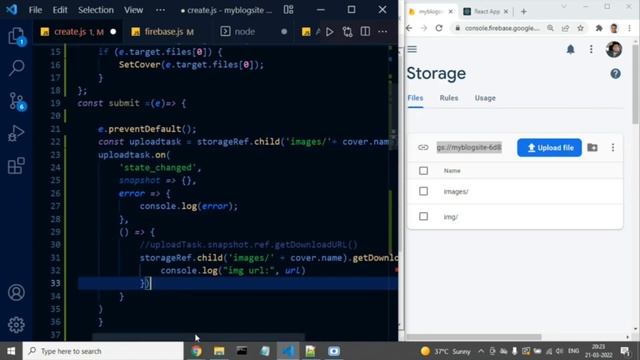This screenshot has height=360, width=640.
Task: Open the img/ folder
Action: (451, 217)
